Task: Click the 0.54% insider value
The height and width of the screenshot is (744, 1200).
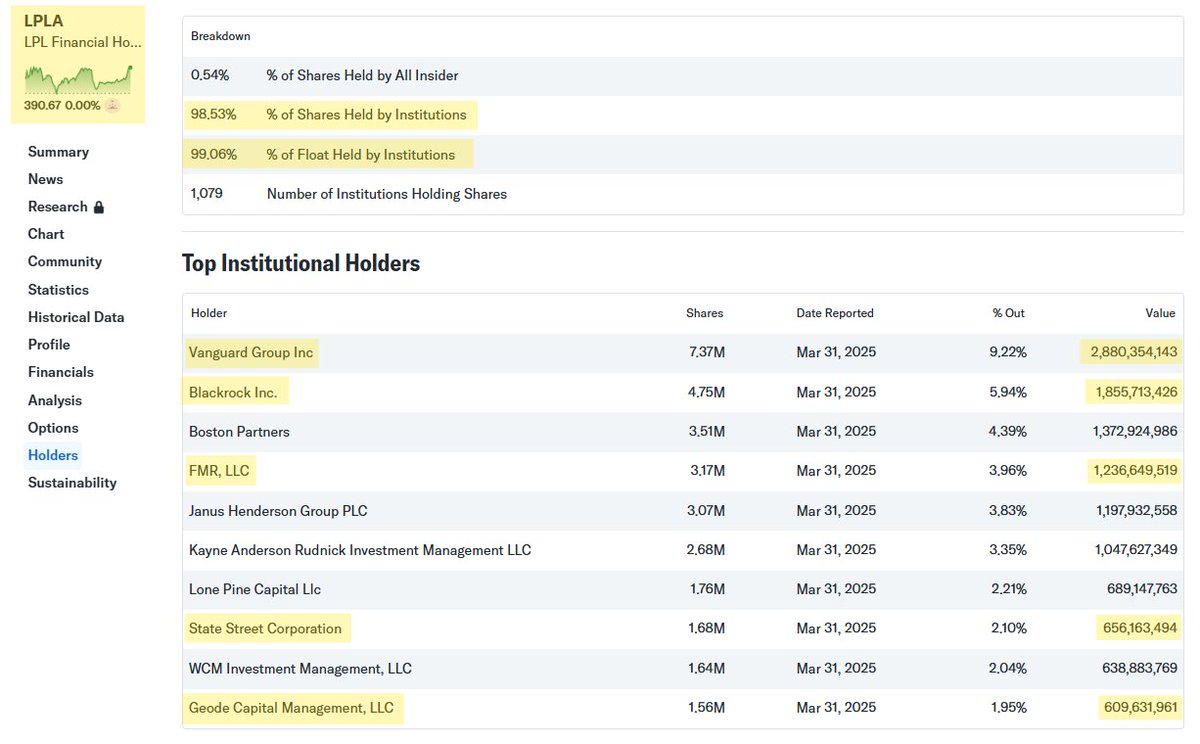Action: point(210,75)
